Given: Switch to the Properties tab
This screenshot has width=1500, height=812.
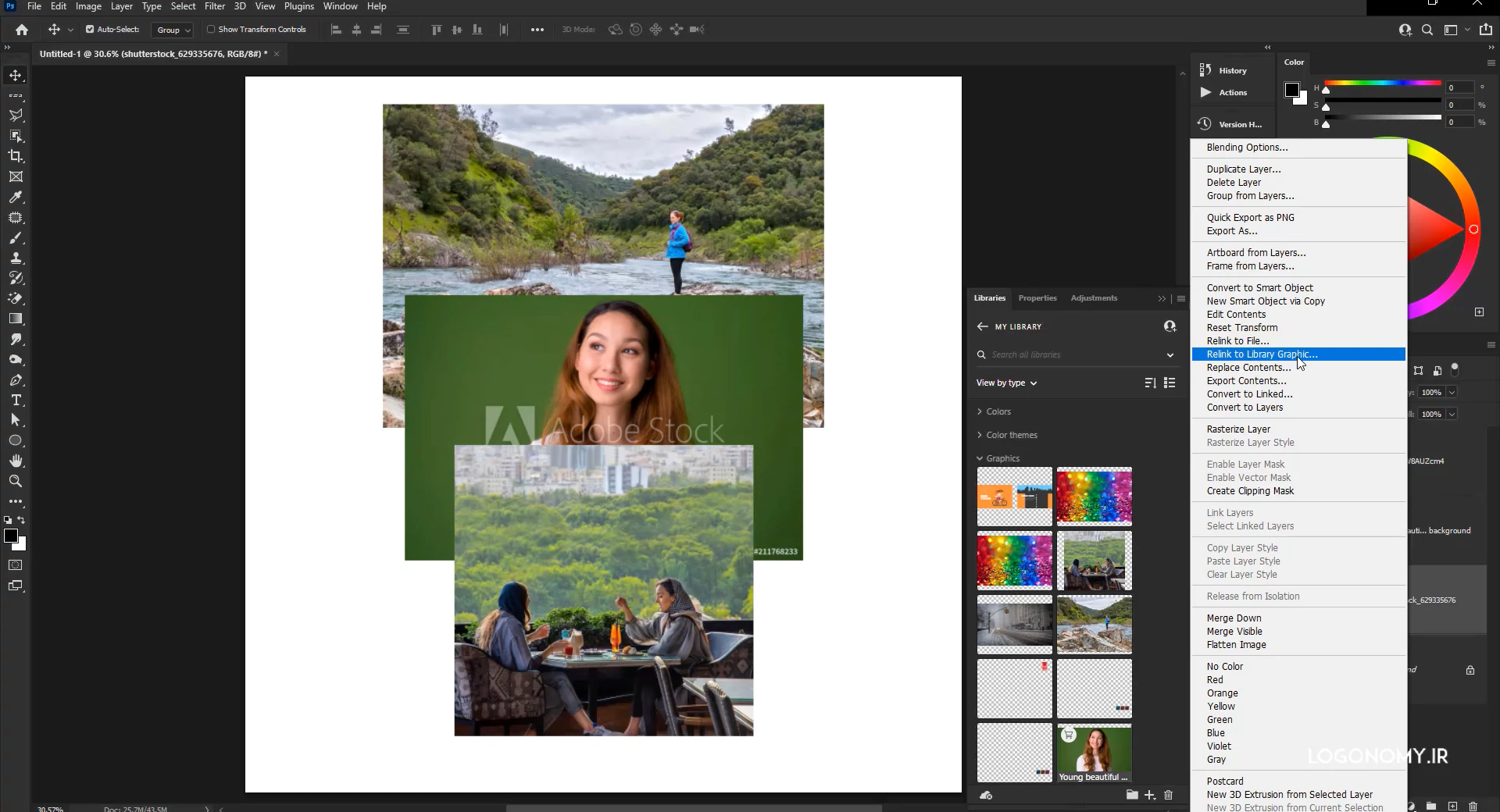Looking at the screenshot, I should [1037, 298].
